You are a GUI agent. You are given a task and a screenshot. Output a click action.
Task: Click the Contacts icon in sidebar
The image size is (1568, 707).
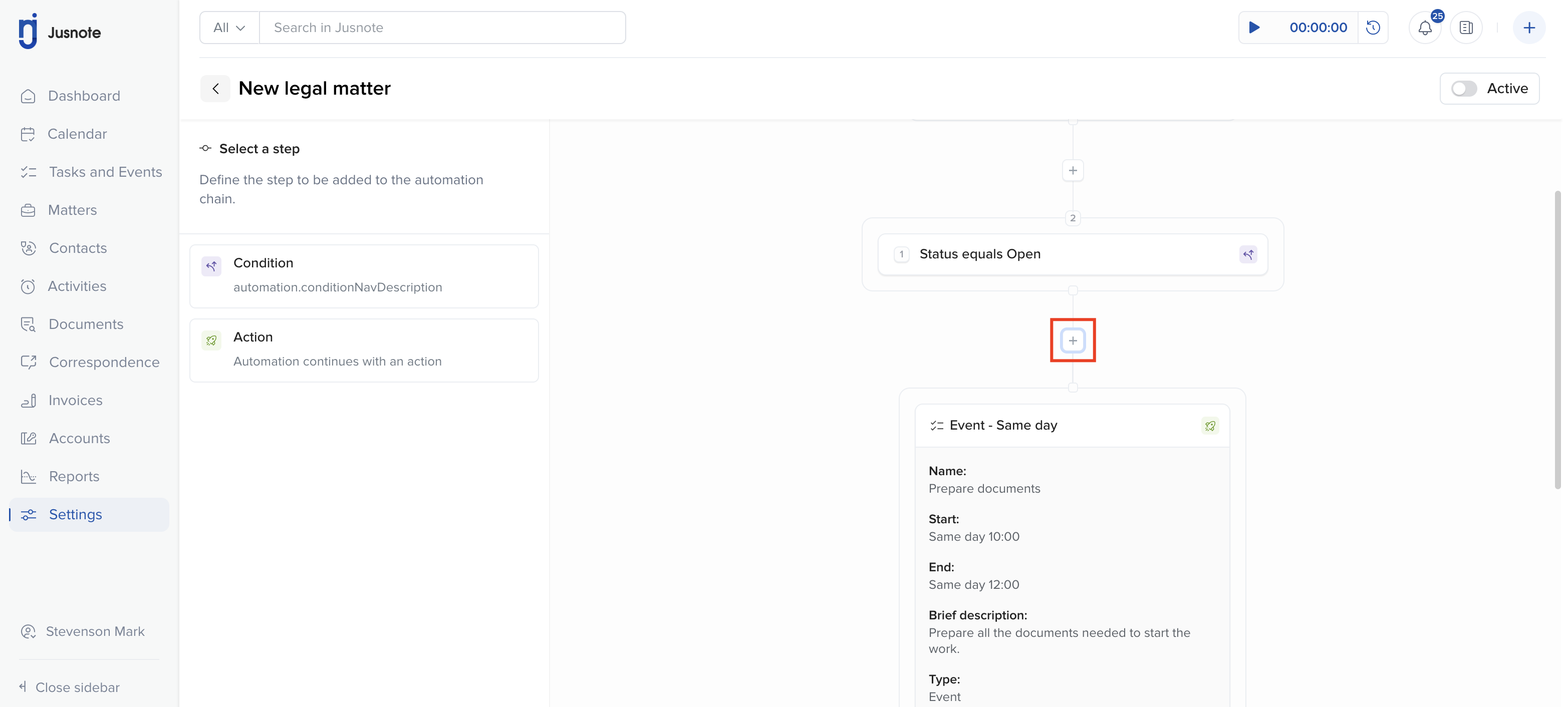pos(28,248)
